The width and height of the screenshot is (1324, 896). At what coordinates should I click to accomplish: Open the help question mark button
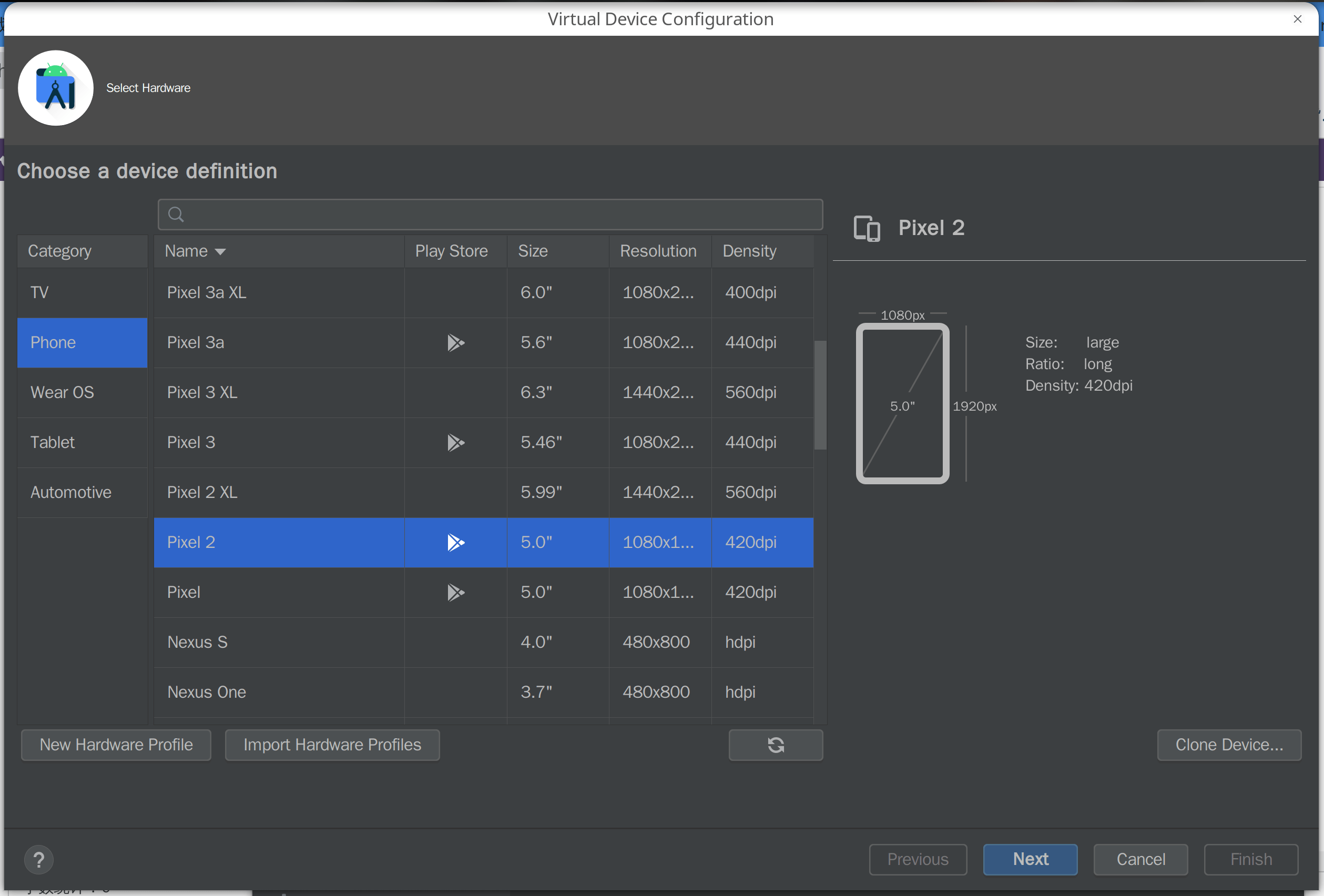39,860
